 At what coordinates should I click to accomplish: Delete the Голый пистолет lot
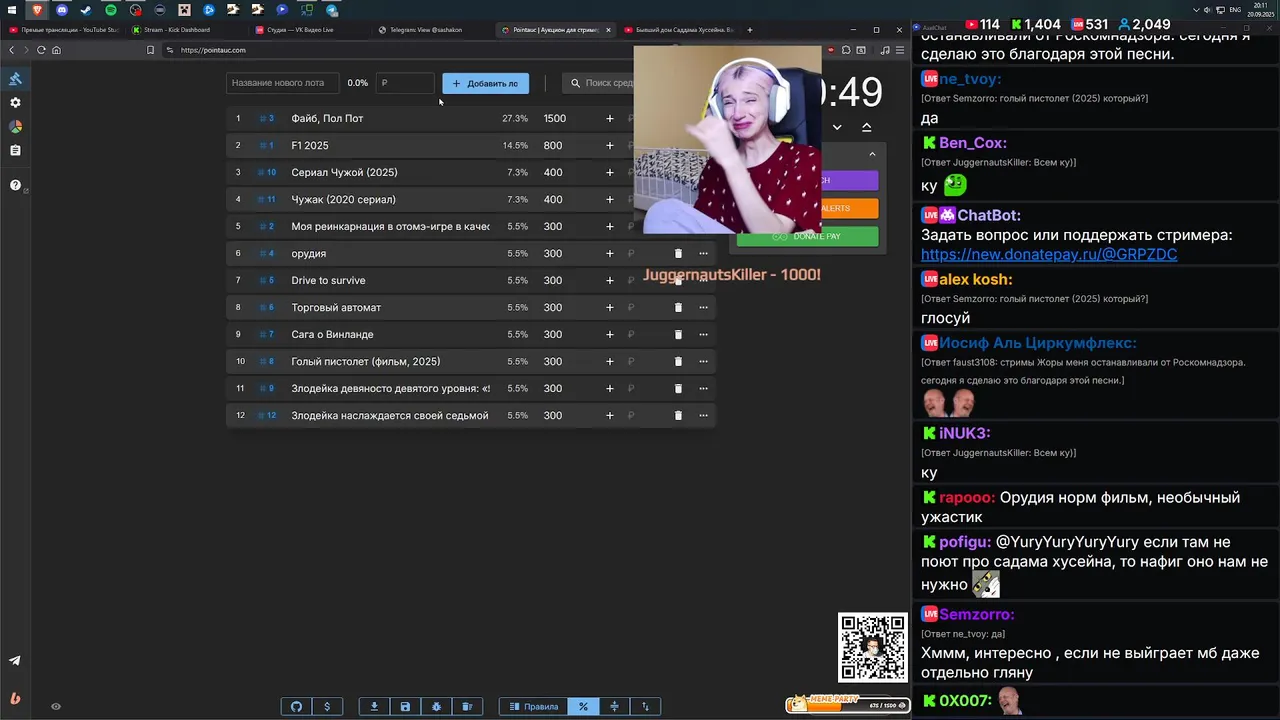pyautogui.click(x=678, y=361)
